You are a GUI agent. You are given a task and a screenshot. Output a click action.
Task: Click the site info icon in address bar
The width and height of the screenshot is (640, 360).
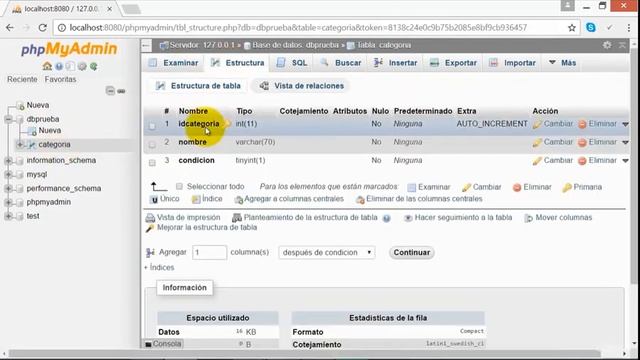click(x=62, y=28)
